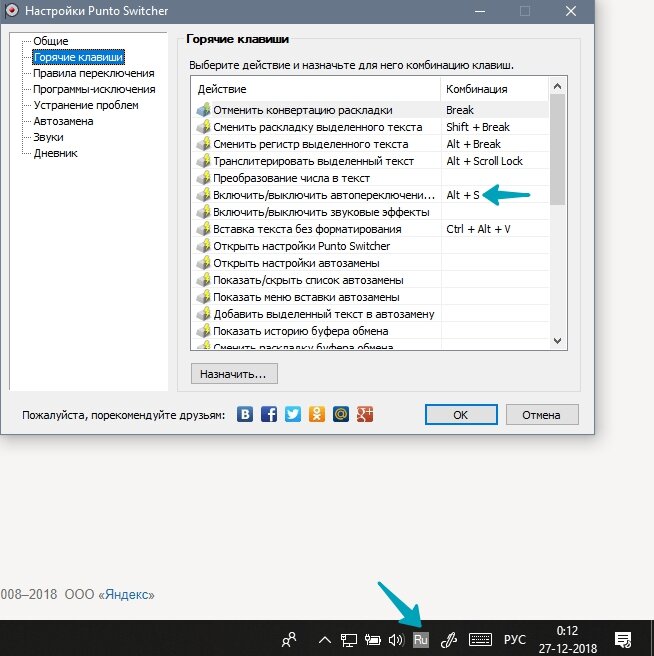Confirm settings with OK button

point(461,415)
